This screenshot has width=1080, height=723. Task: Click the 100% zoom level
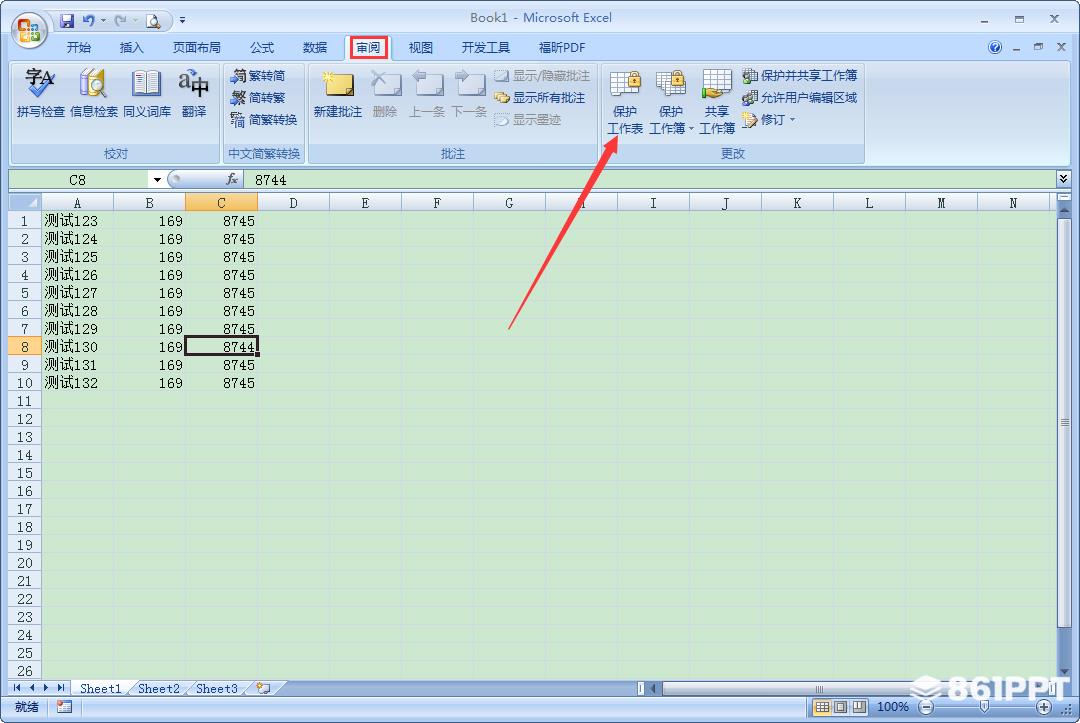coord(893,707)
